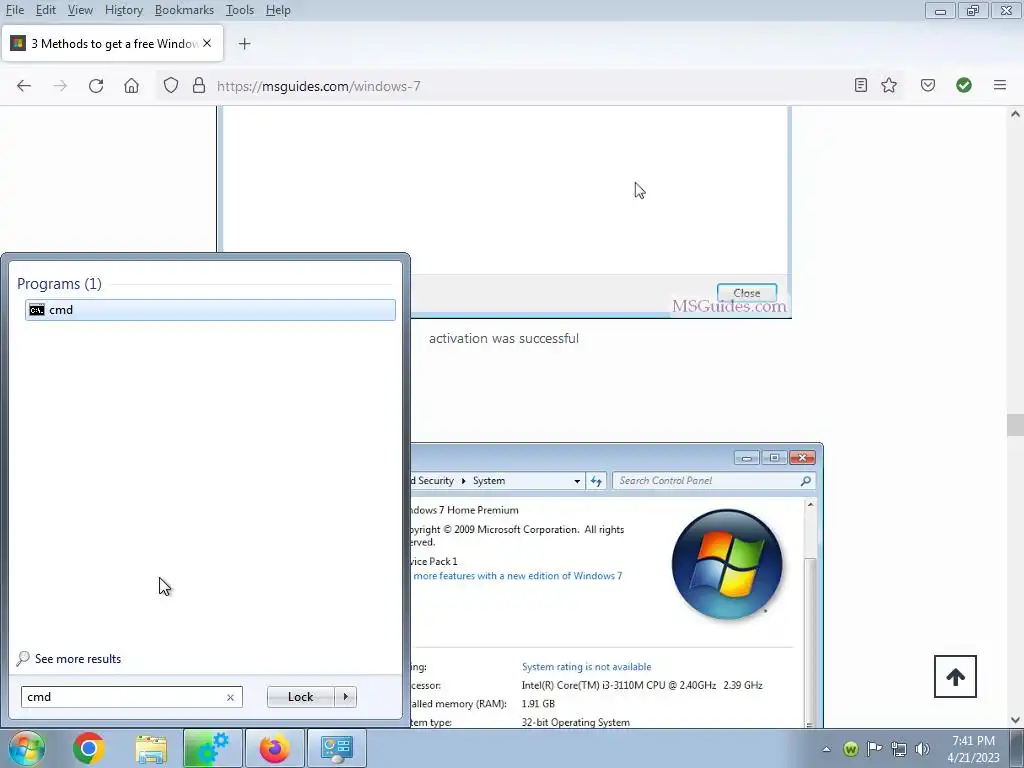Image resolution: width=1024 pixels, height=768 pixels.
Task: Select the 3 Methods browser tab
Action: 112,44
